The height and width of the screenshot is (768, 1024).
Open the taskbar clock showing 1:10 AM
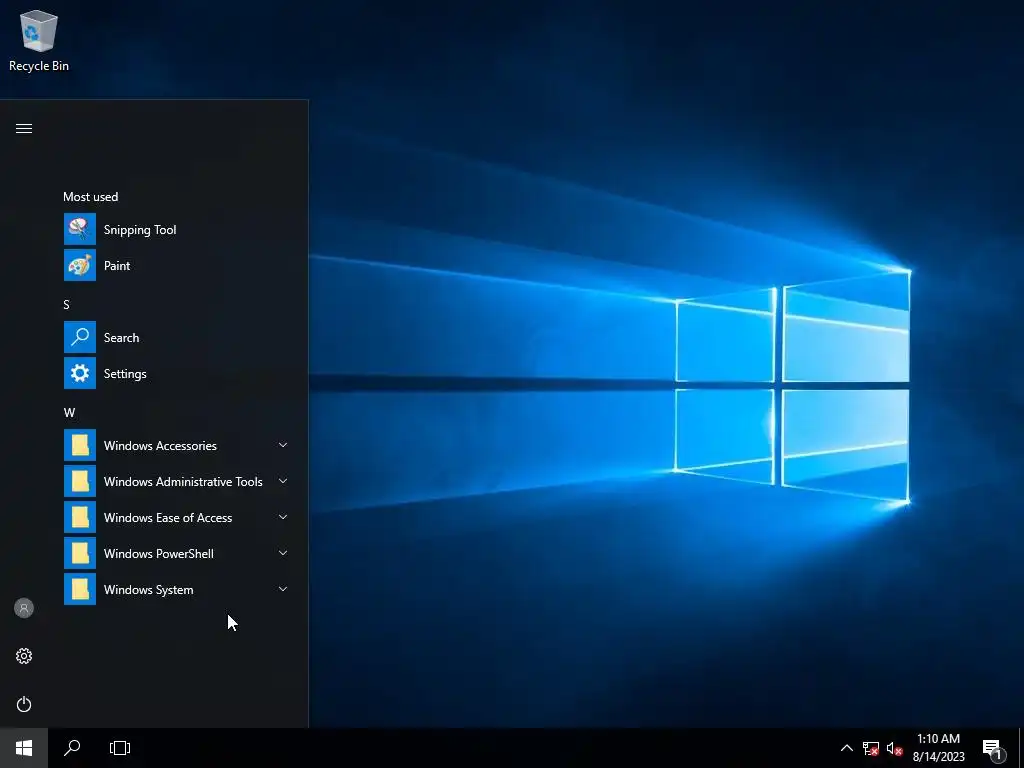(938, 748)
